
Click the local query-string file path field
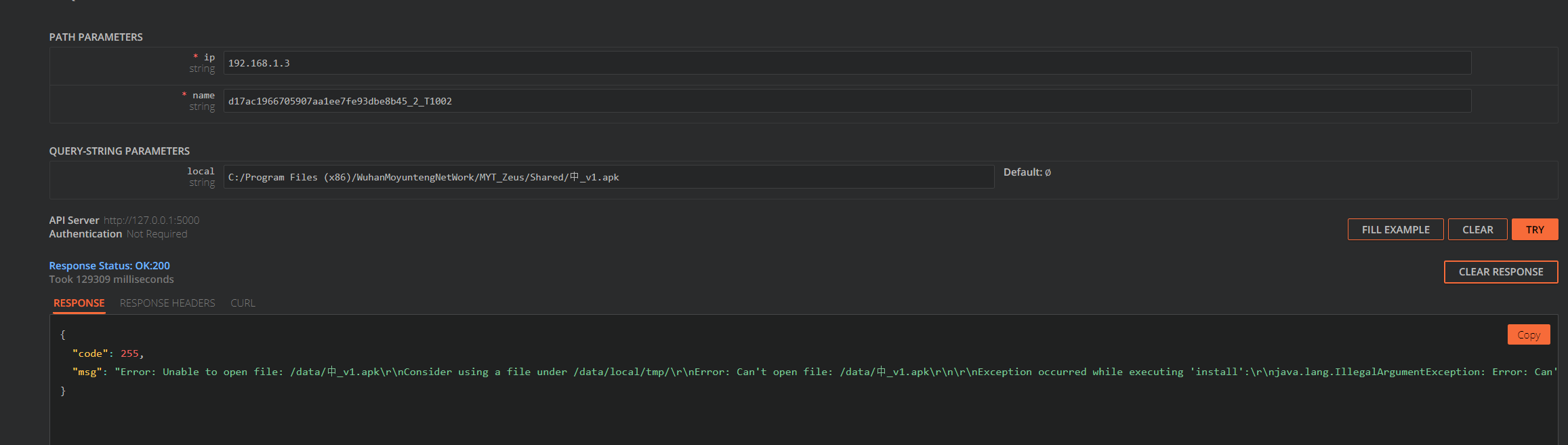click(x=608, y=177)
